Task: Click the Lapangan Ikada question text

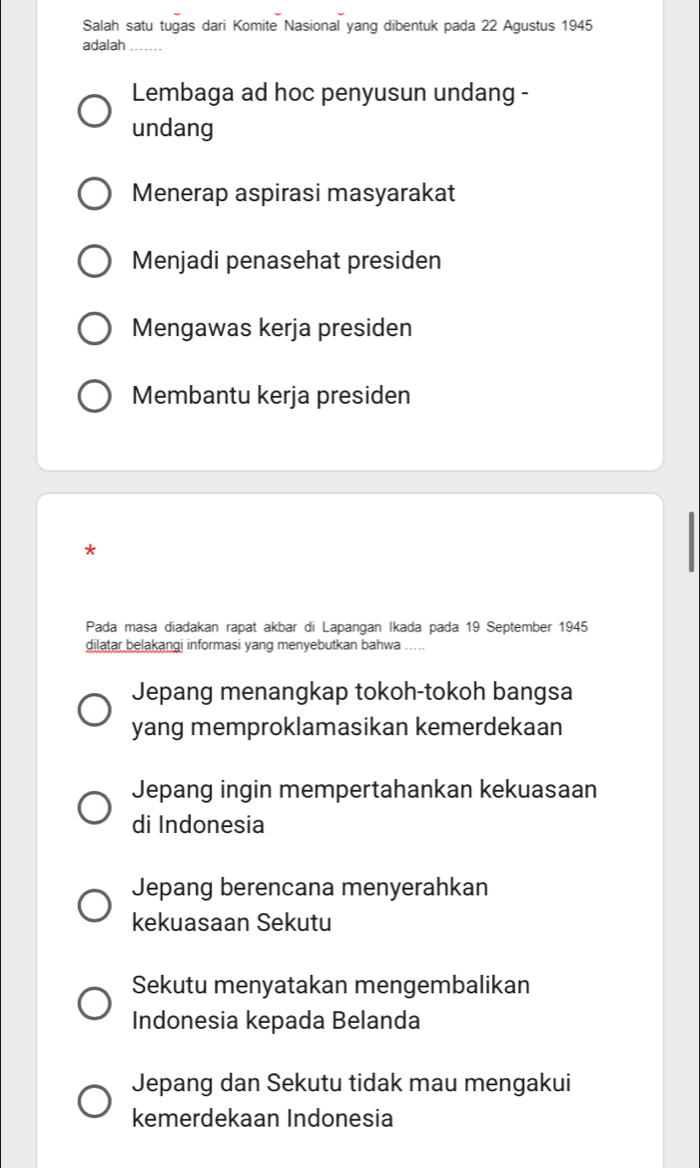Action: click(x=337, y=636)
